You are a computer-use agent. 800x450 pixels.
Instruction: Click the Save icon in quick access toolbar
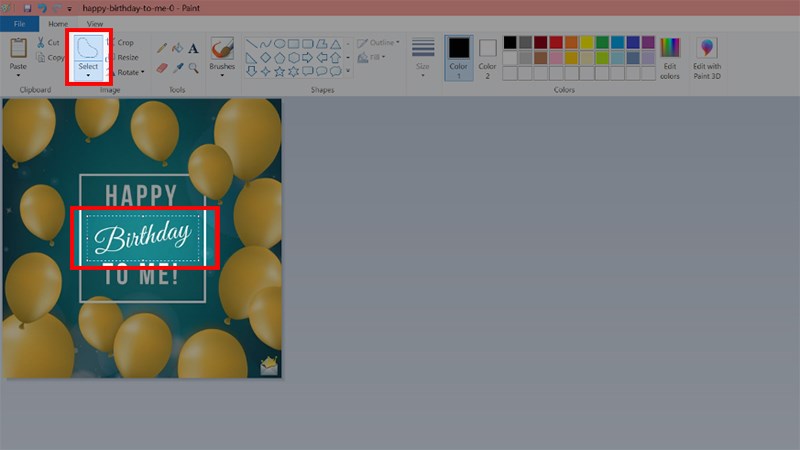(x=28, y=8)
